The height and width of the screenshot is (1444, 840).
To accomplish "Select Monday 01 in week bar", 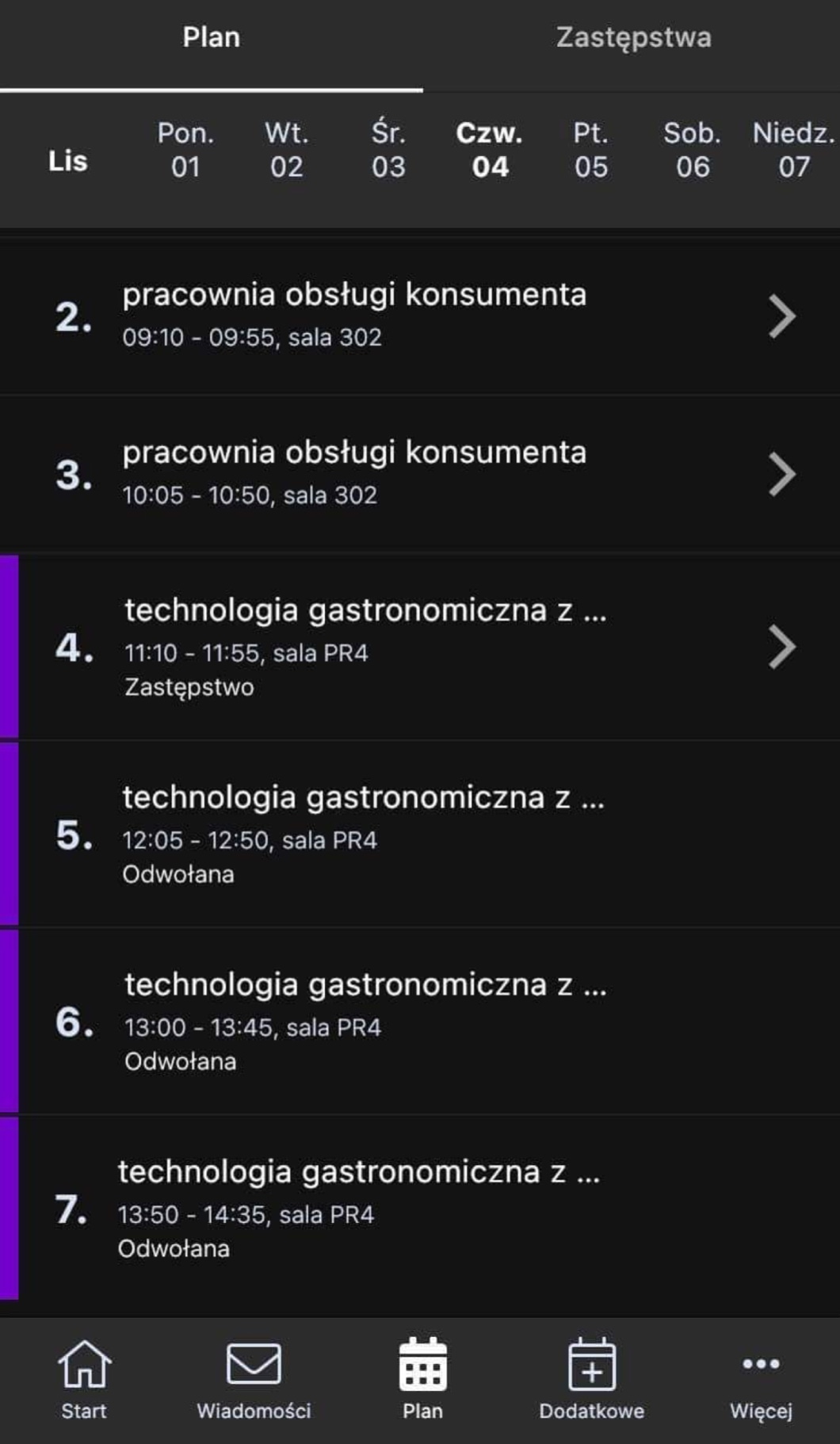I will pyautogui.click(x=185, y=150).
